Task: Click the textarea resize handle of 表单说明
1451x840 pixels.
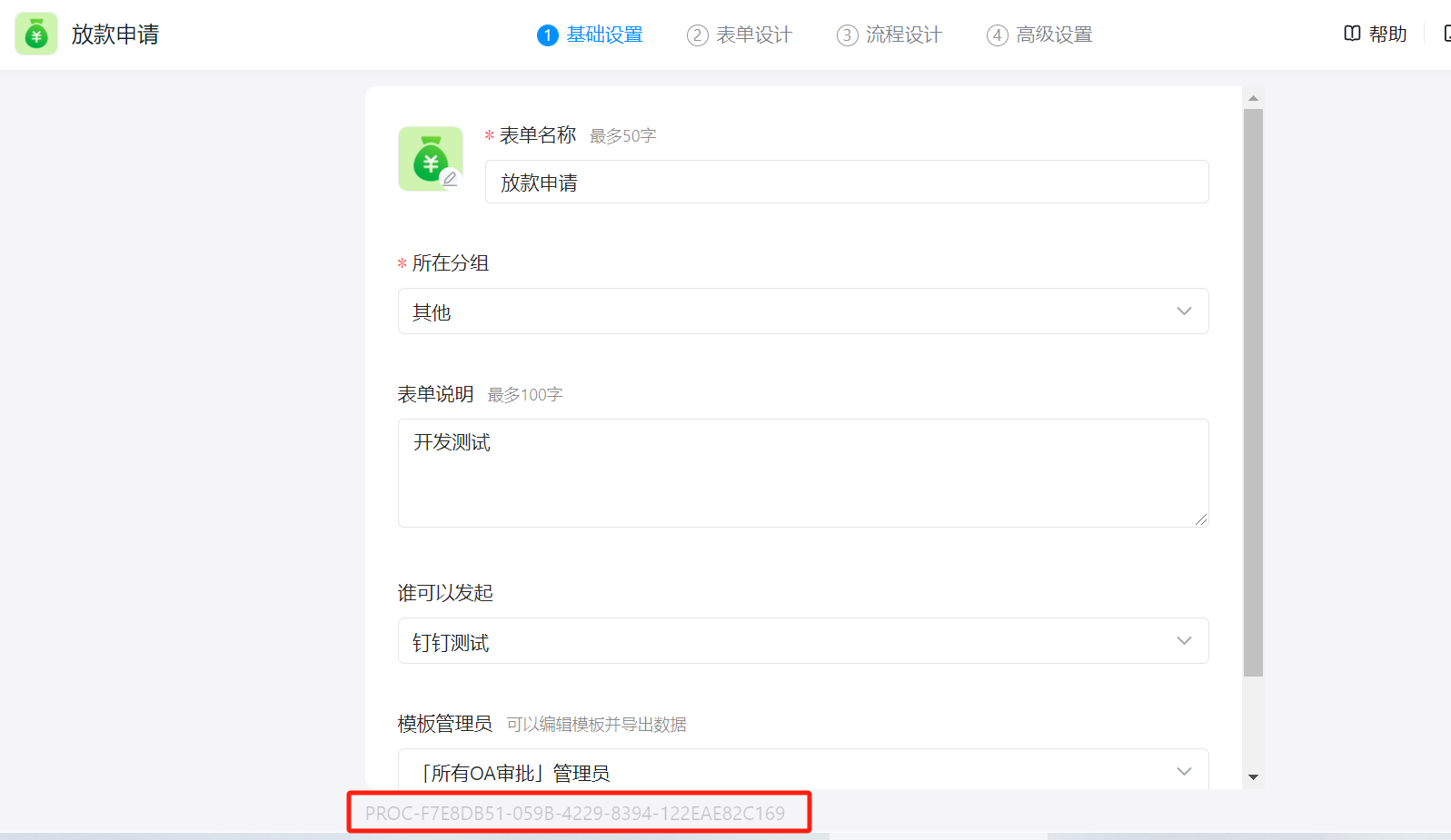Action: point(1201,519)
